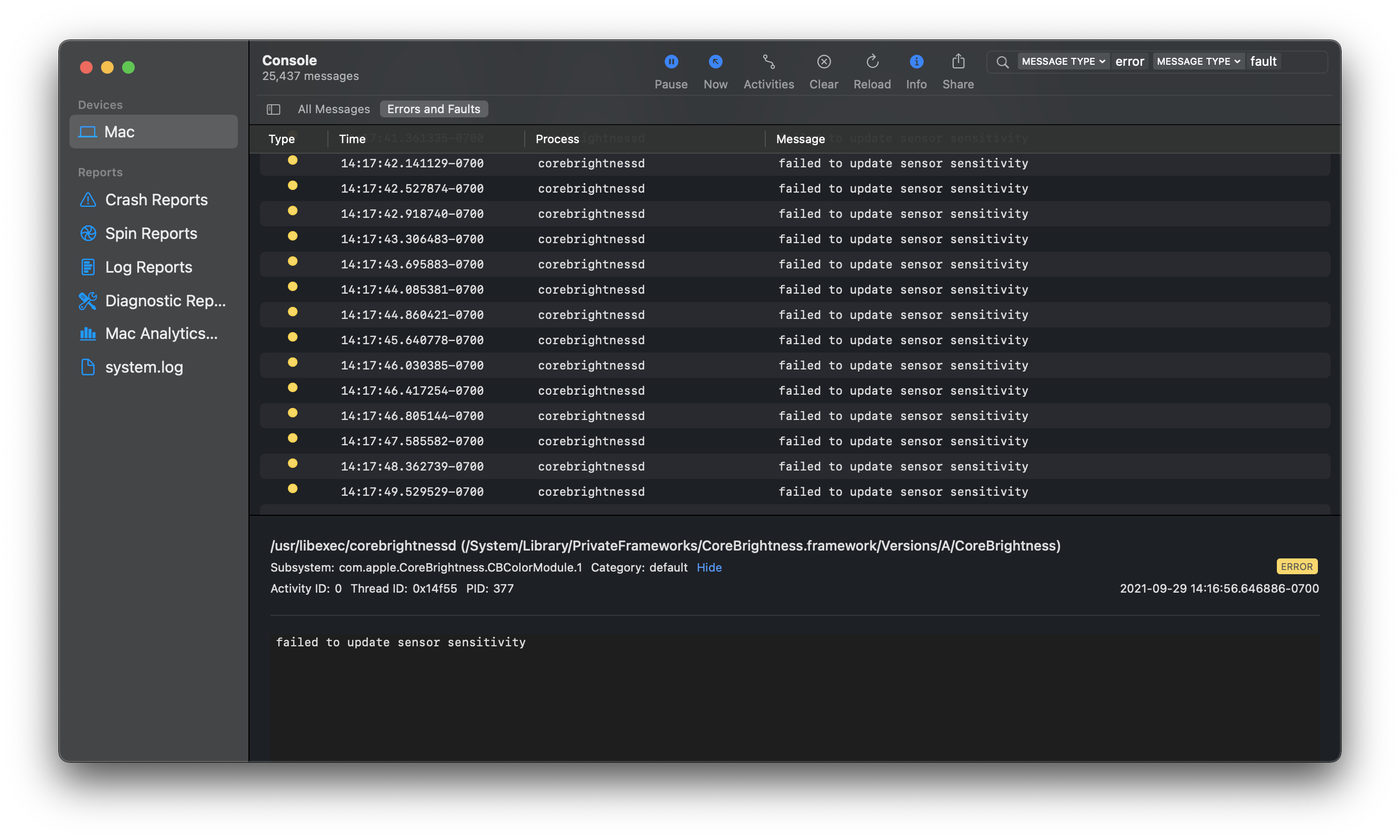Viewport: 1400px width, 840px height.
Task: Select system.log in sidebar
Action: coord(144,367)
